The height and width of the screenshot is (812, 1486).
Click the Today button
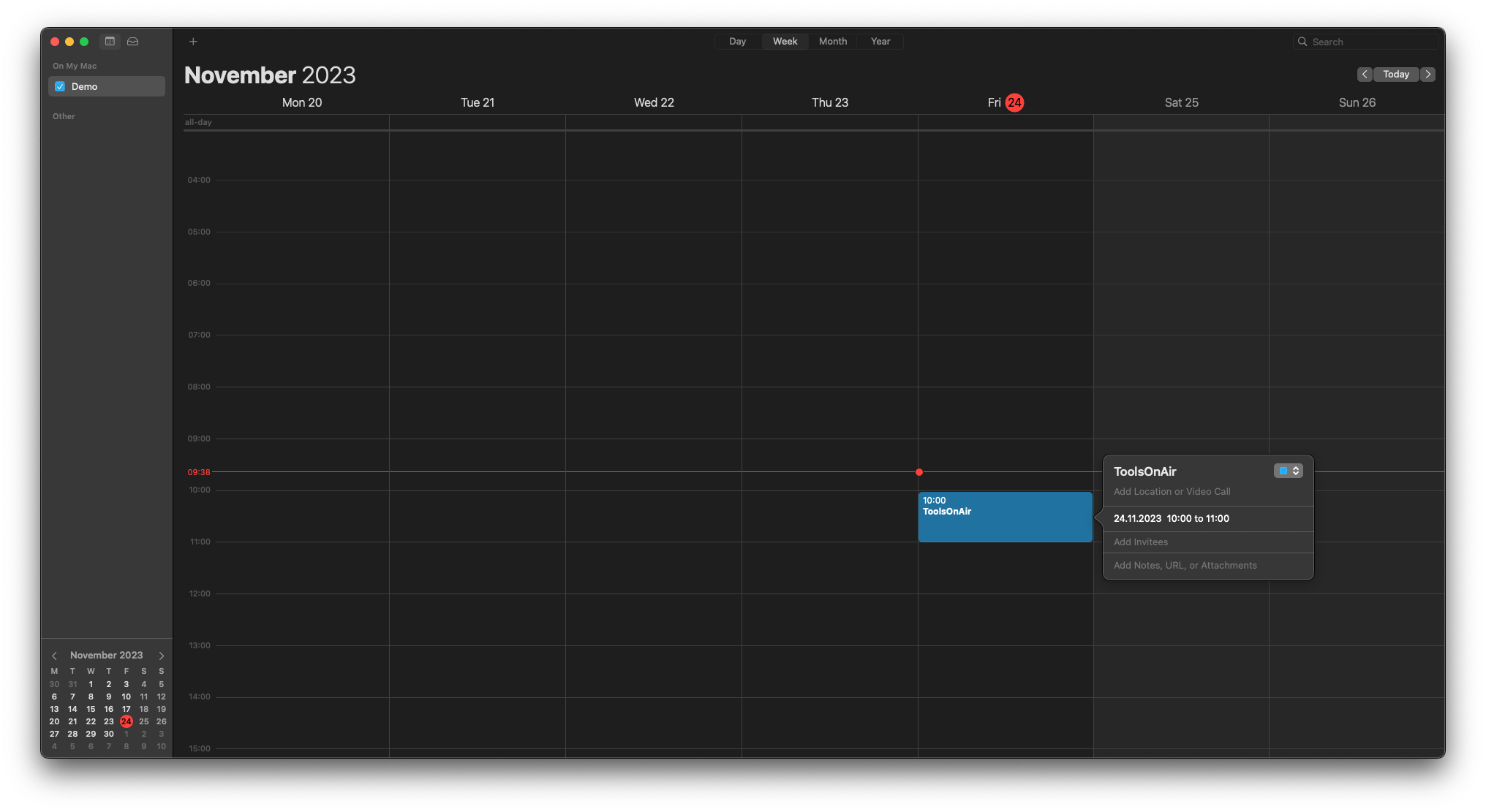coord(1396,75)
